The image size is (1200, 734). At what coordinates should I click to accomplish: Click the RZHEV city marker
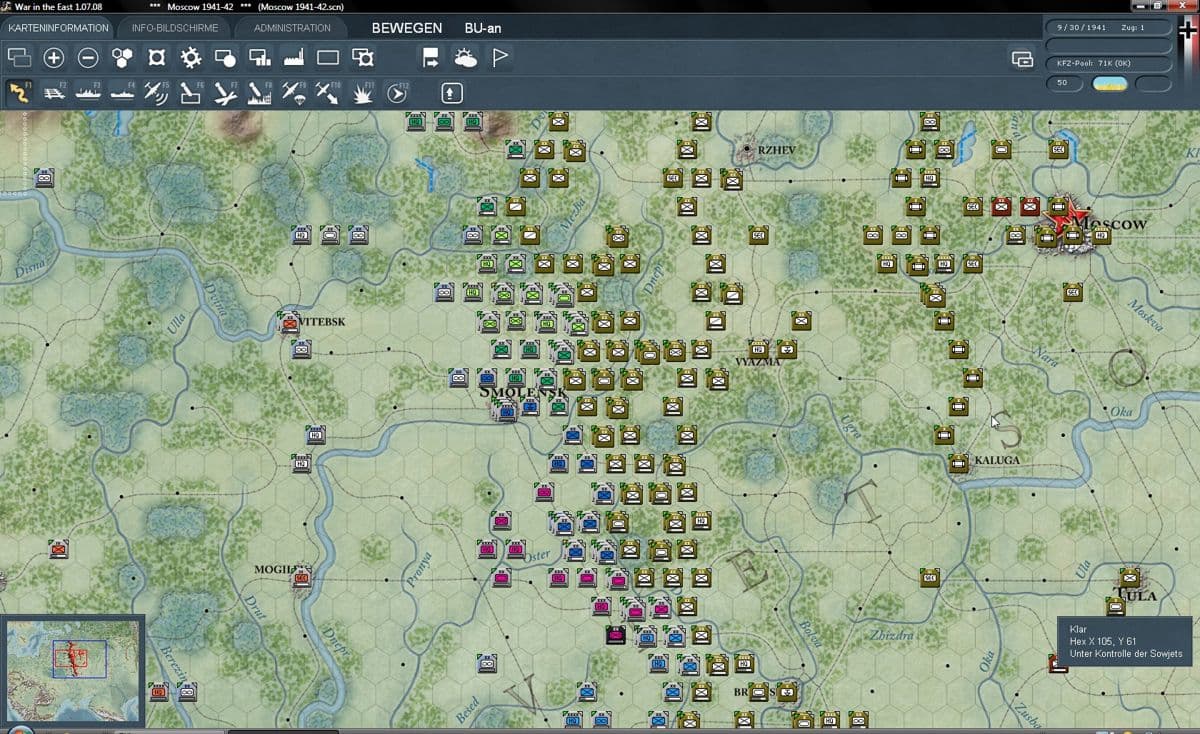tap(748, 149)
